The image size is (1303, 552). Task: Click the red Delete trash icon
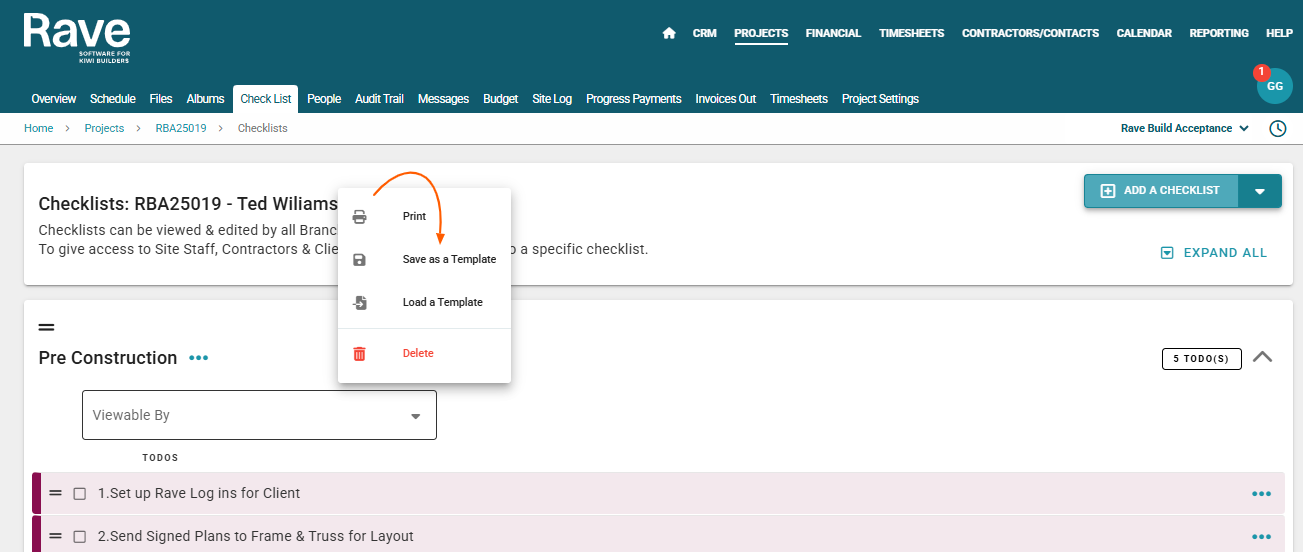(x=360, y=353)
